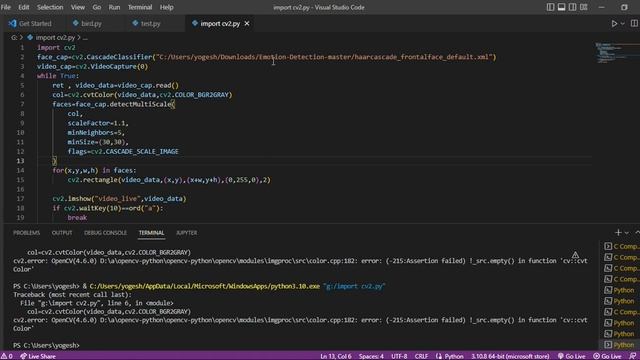Open the feedback icon at status bar end
Image resolution: width=640 pixels, height=360 pixels.
pyautogui.click(x=633, y=356)
